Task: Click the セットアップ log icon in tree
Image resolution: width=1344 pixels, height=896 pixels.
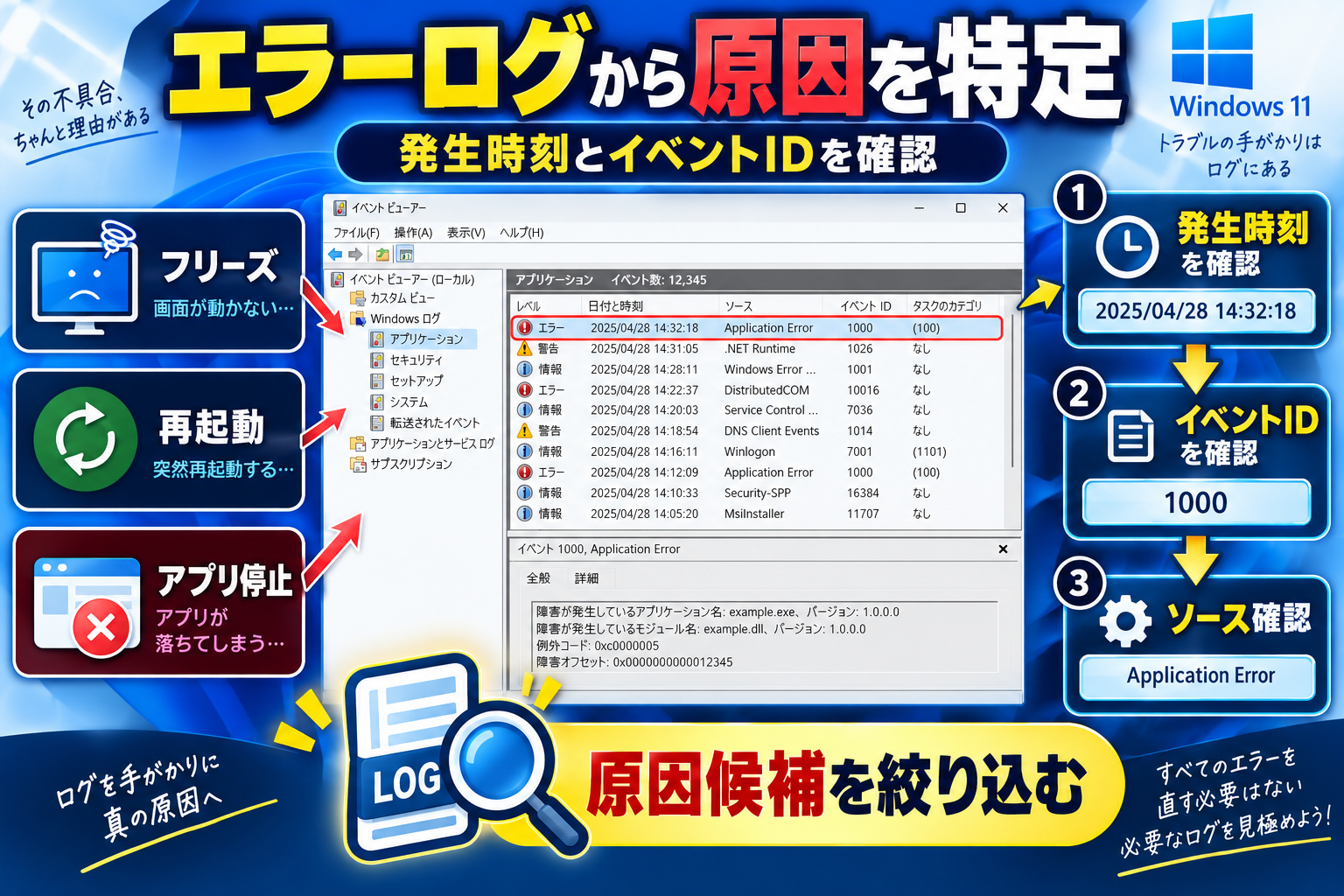Action: click(377, 381)
